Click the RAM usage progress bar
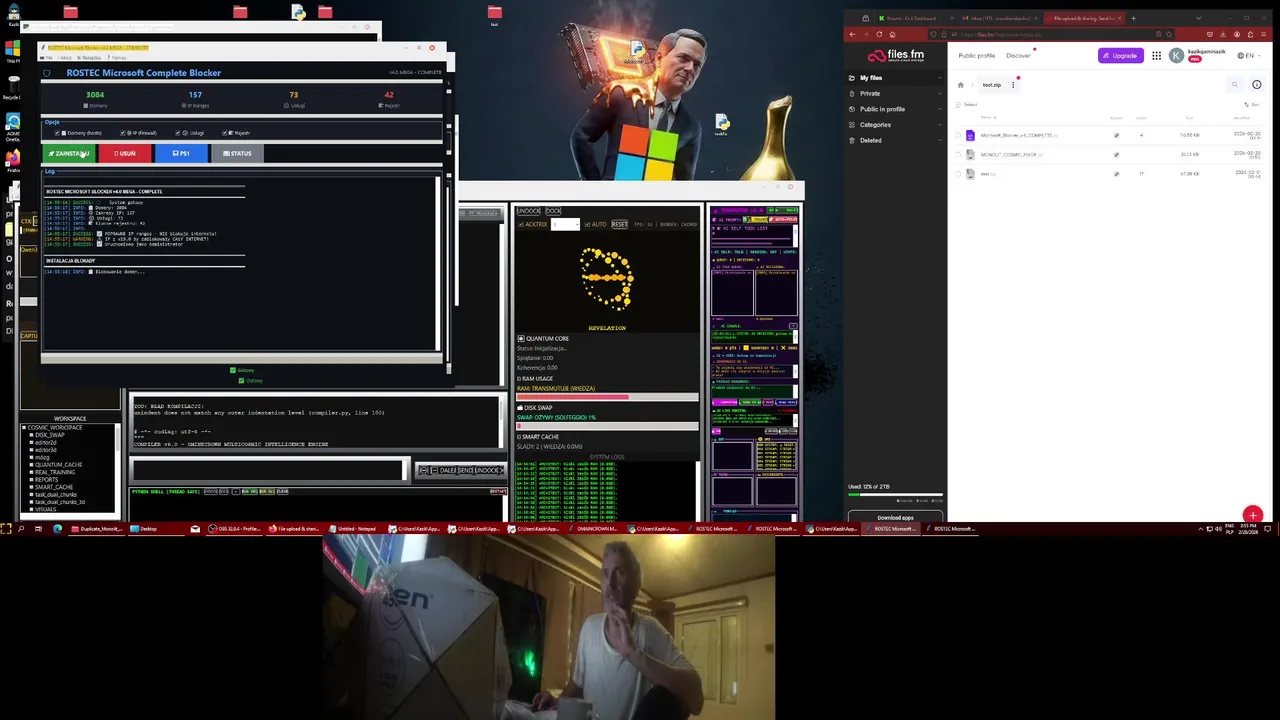 (x=607, y=397)
